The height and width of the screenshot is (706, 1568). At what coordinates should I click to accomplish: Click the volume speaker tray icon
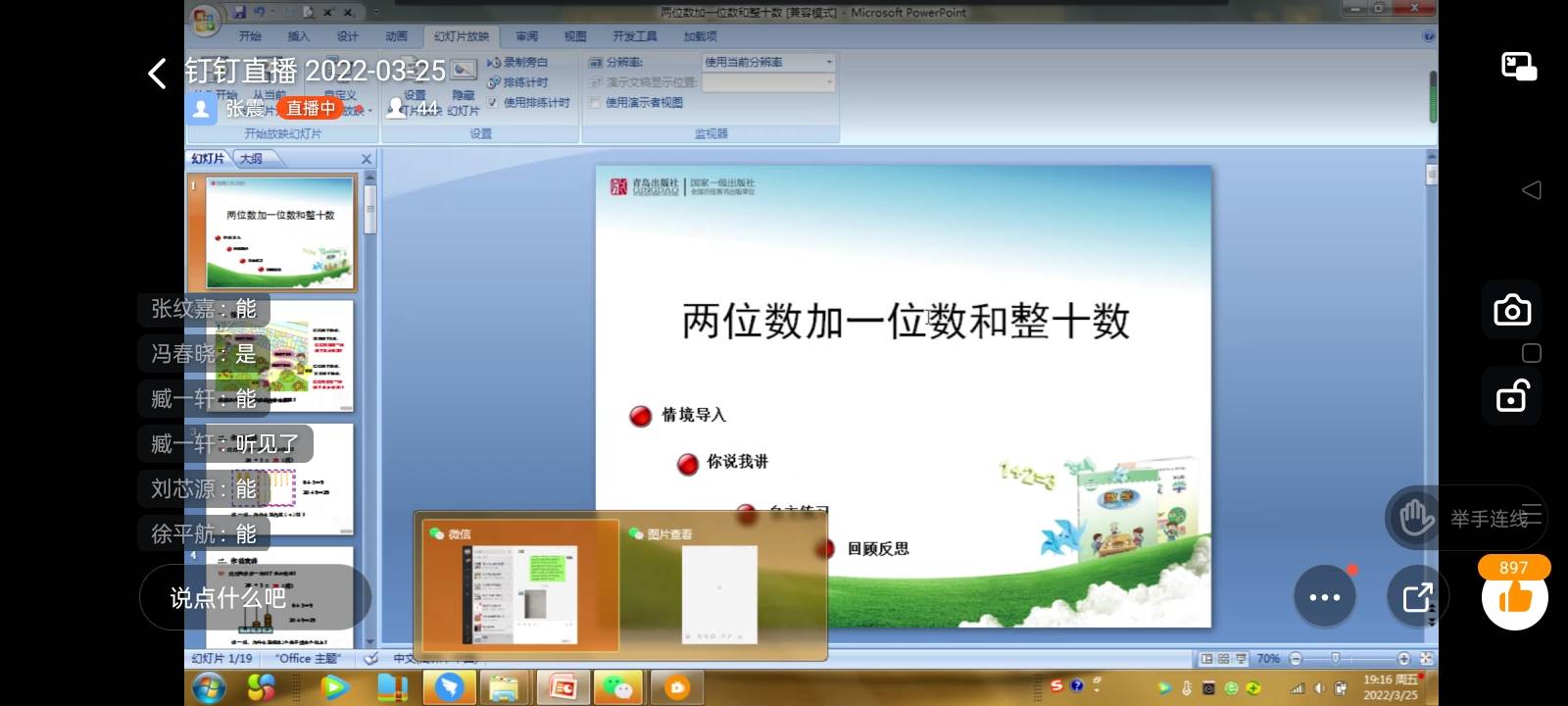(1319, 688)
